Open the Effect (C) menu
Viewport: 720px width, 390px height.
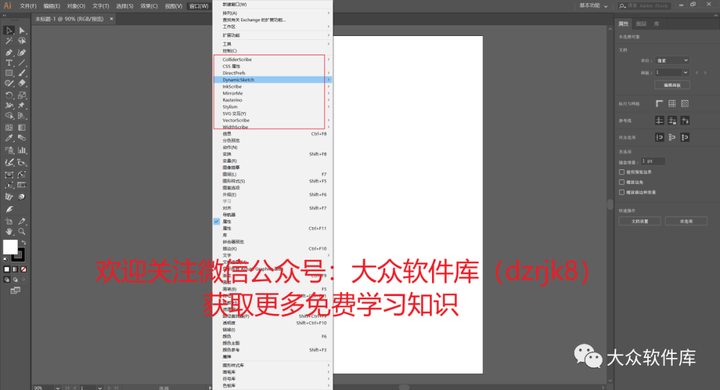tap(149, 6)
